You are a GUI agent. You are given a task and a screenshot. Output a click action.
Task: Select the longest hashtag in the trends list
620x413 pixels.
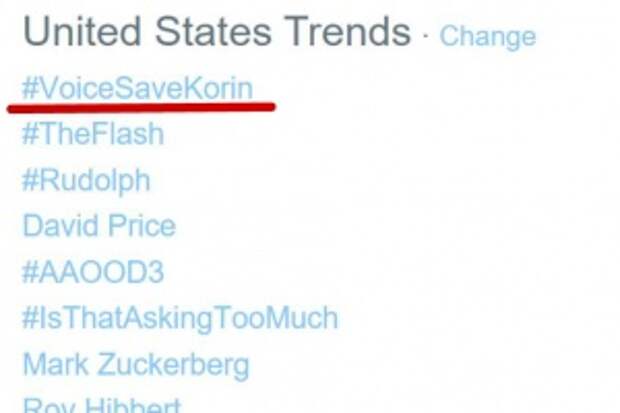coord(180,318)
